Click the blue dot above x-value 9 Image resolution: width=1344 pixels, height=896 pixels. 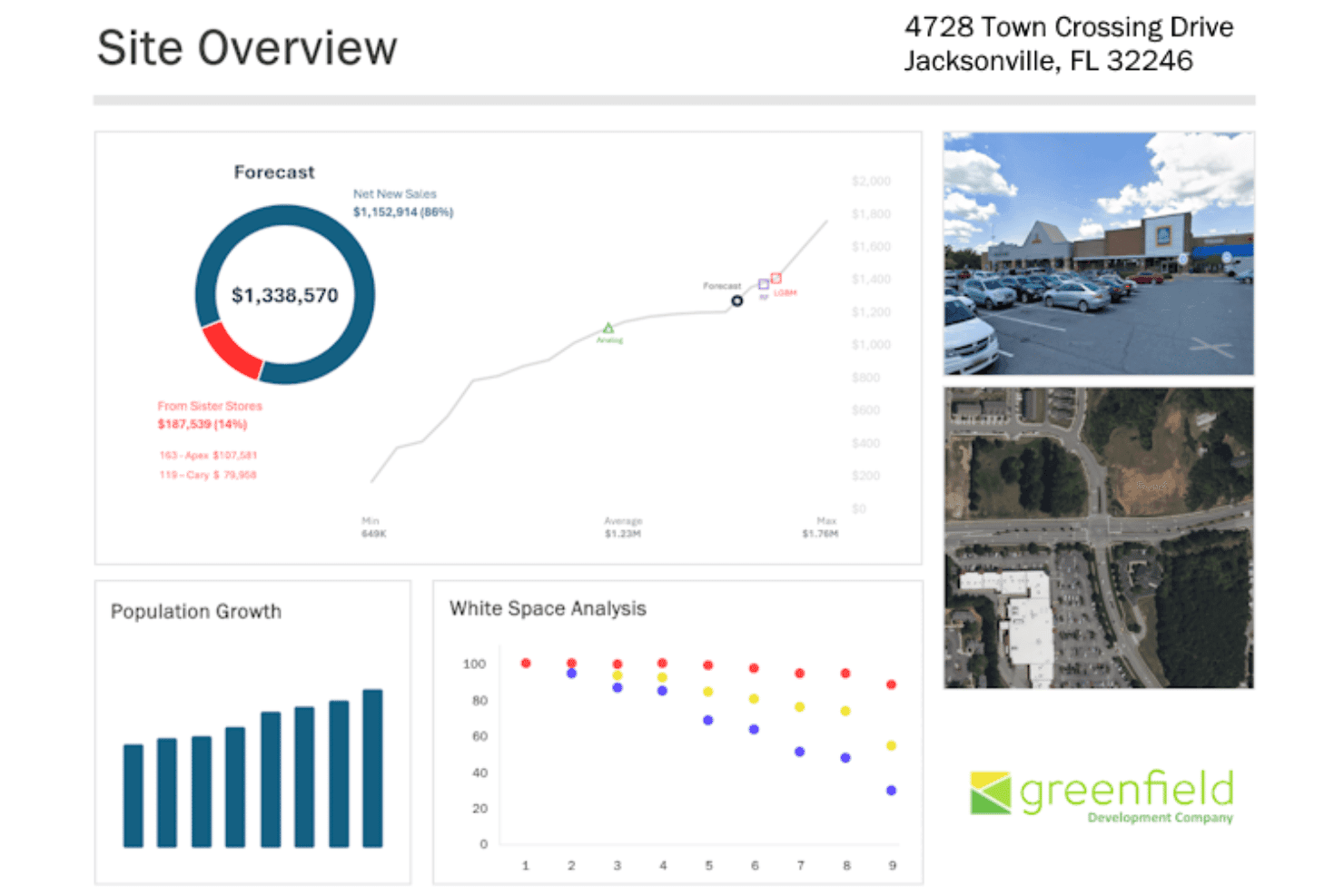tap(892, 791)
